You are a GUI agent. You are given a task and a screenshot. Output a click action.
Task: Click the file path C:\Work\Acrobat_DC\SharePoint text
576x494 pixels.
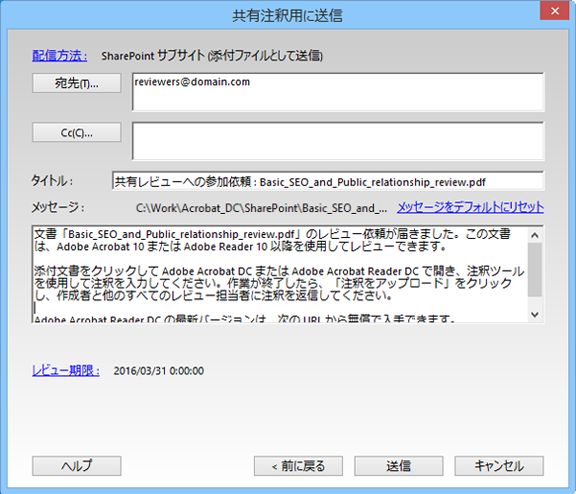click(x=261, y=208)
